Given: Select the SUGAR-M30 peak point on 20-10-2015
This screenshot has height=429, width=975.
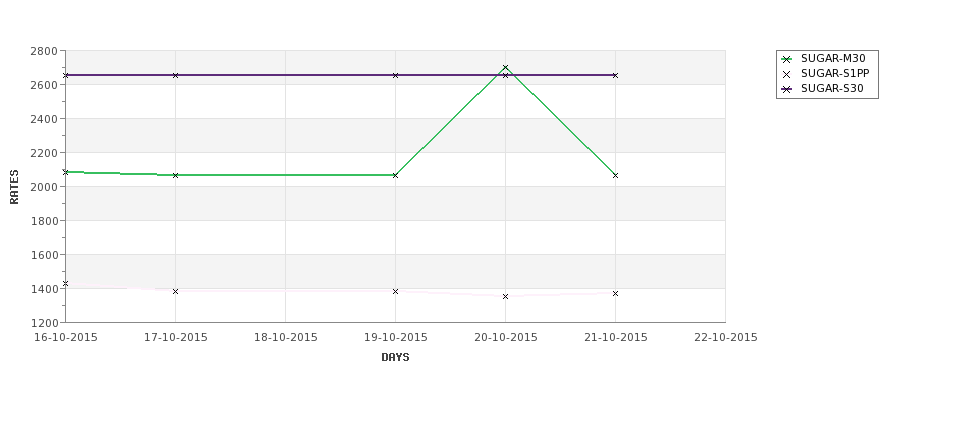Looking at the screenshot, I should [x=506, y=67].
